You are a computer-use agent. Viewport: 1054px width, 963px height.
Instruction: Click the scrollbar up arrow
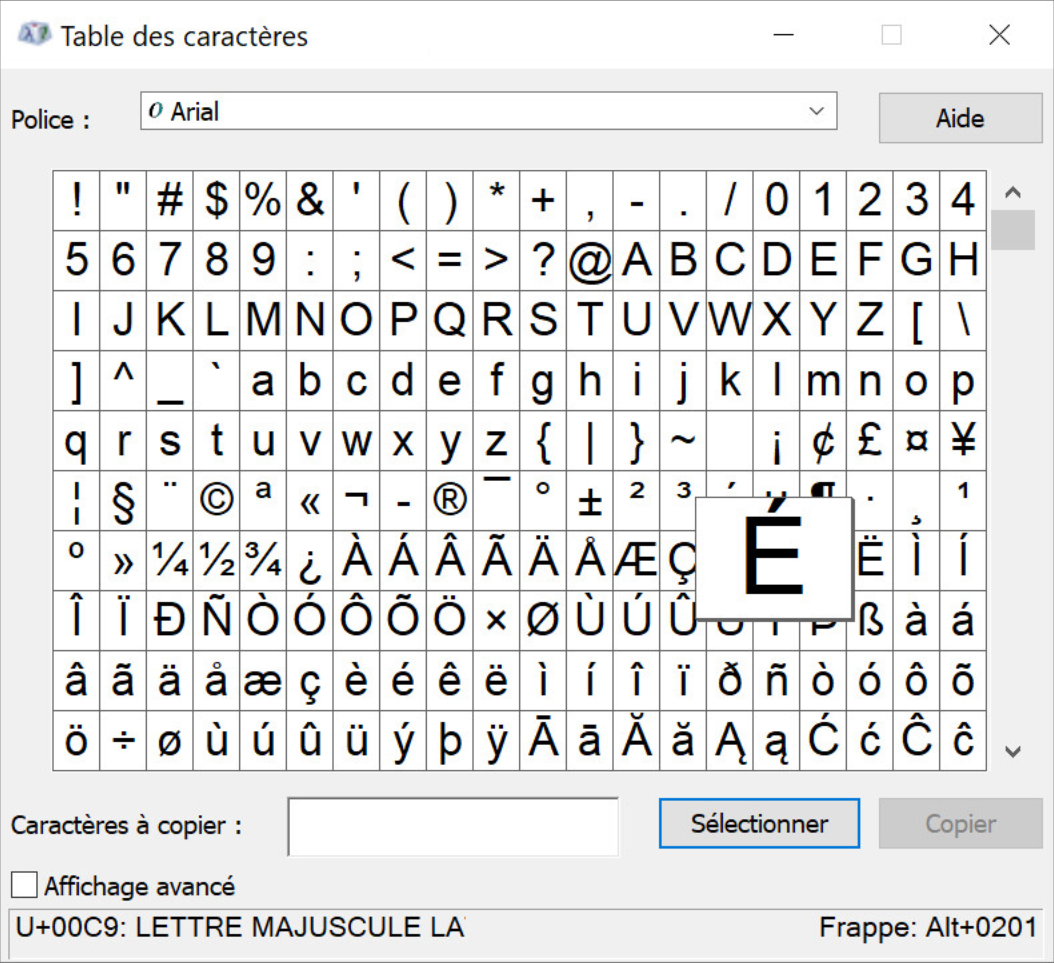coord(1012,192)
